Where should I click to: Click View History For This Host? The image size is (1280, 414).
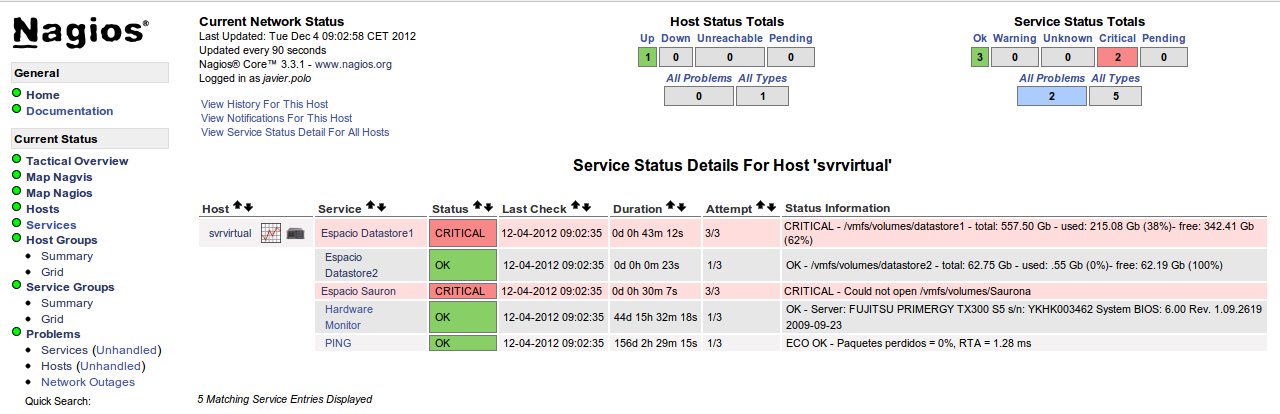pos(264,104)
